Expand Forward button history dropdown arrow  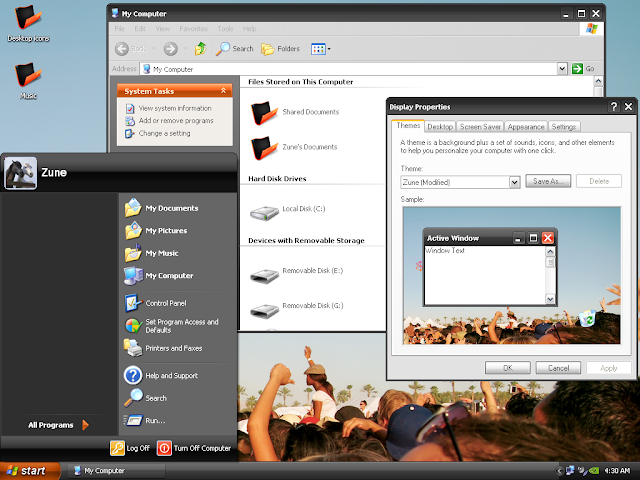point(185,49)
